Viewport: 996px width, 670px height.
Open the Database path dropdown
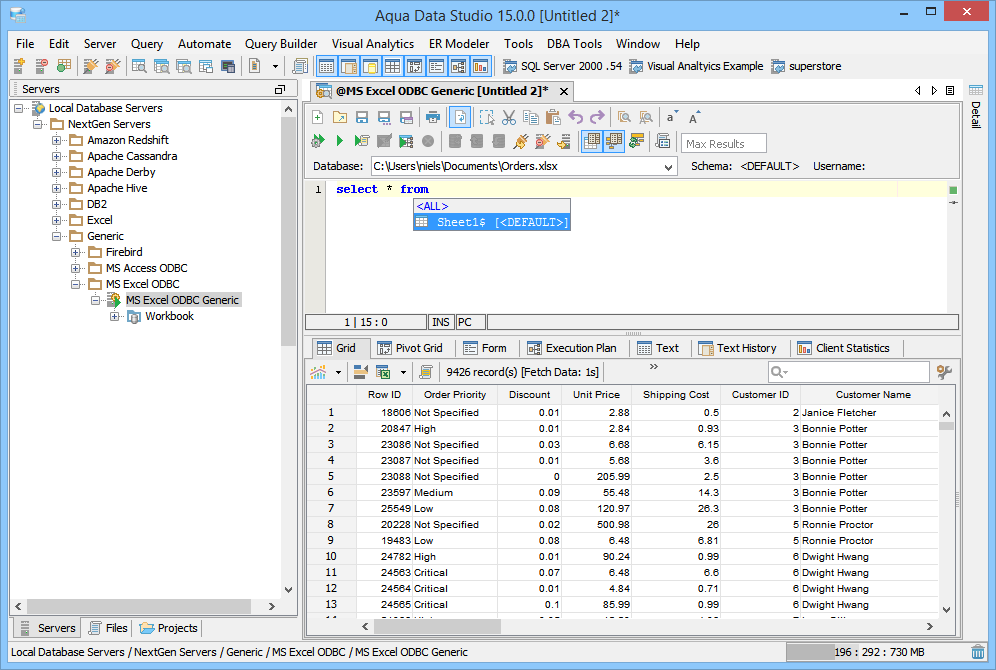click(668, 167)
